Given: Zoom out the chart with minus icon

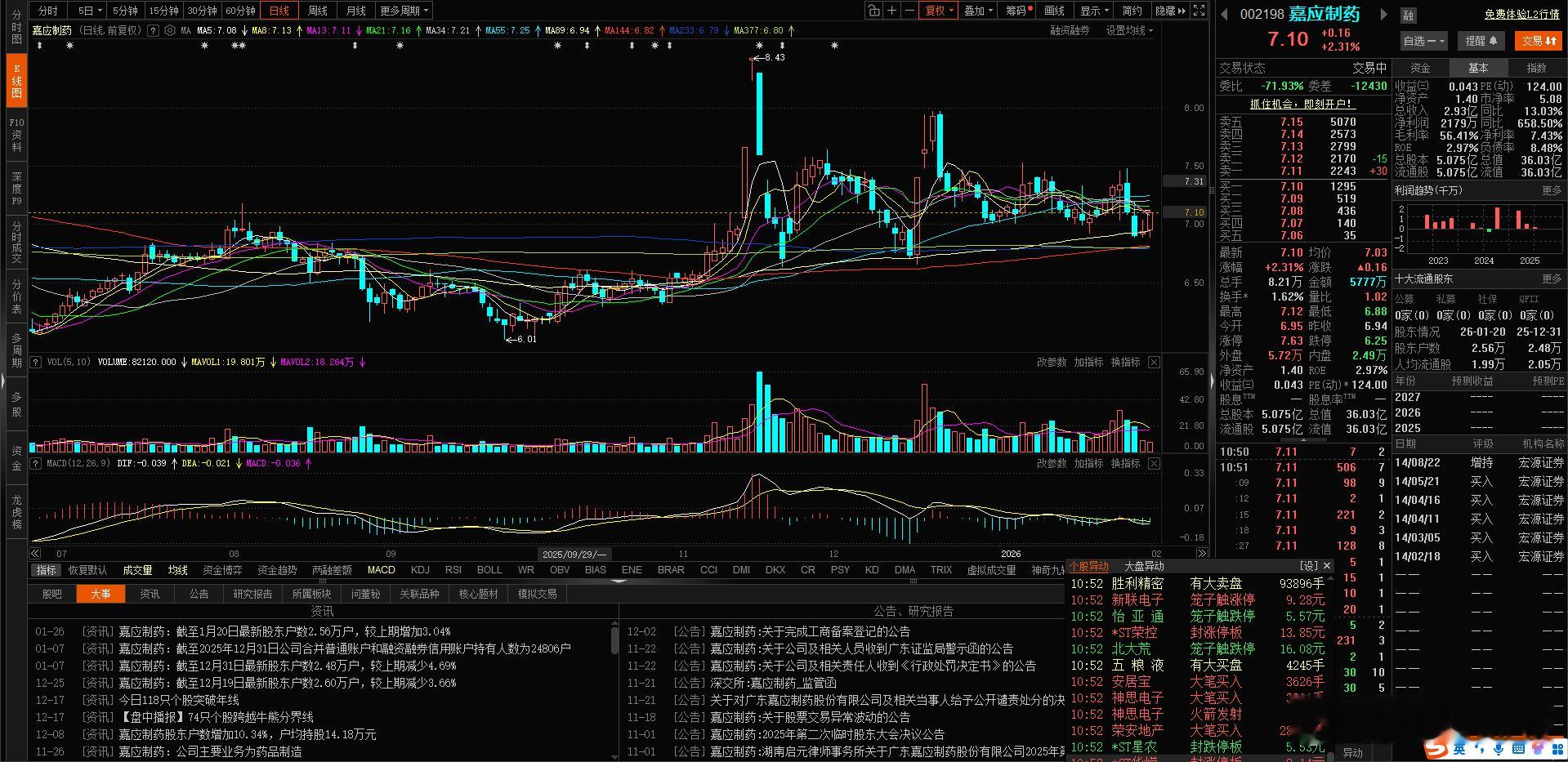Looking at the screenshot, I should [x=909, y=11].
